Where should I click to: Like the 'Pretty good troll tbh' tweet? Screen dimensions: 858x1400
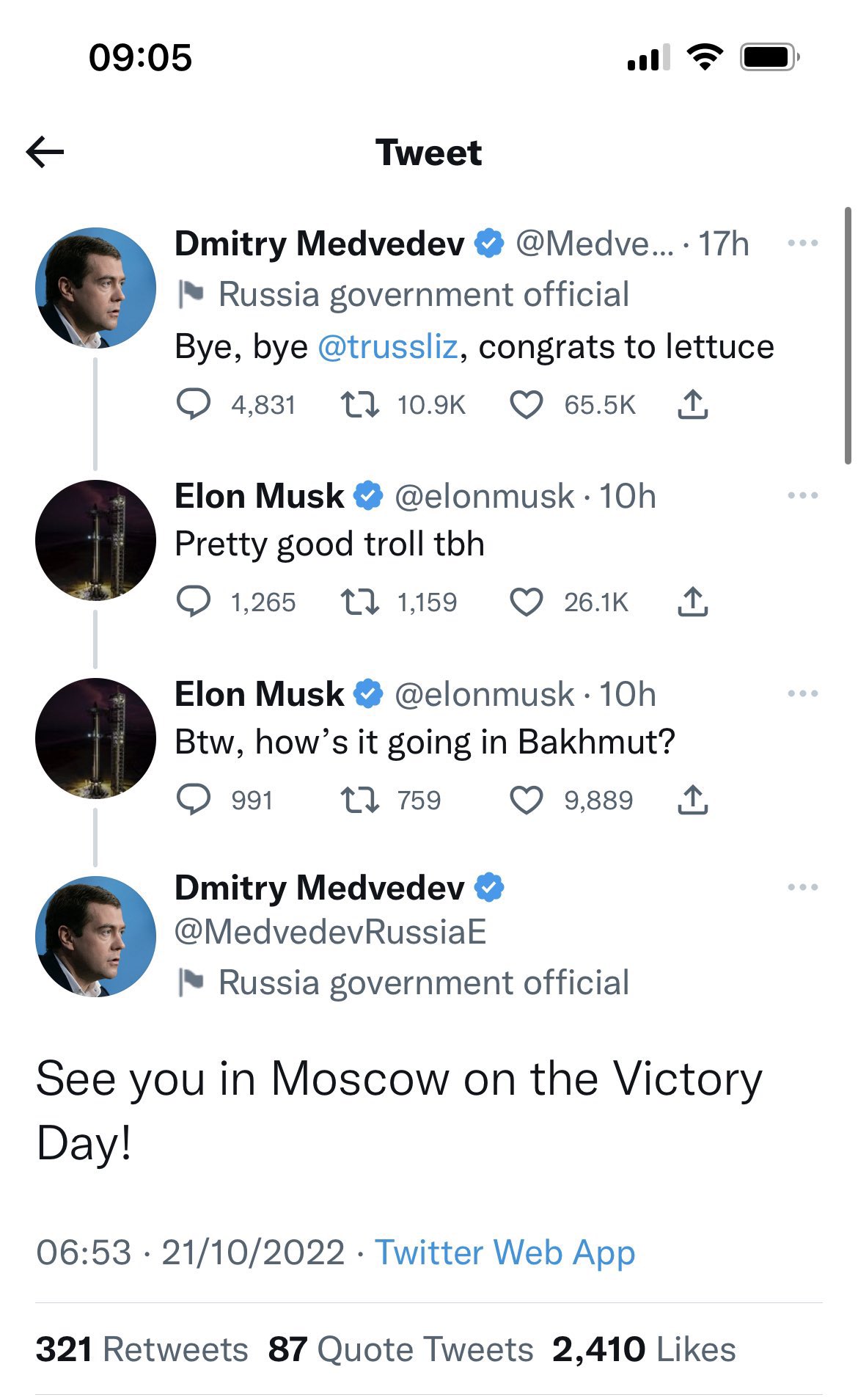pos(526,602)
